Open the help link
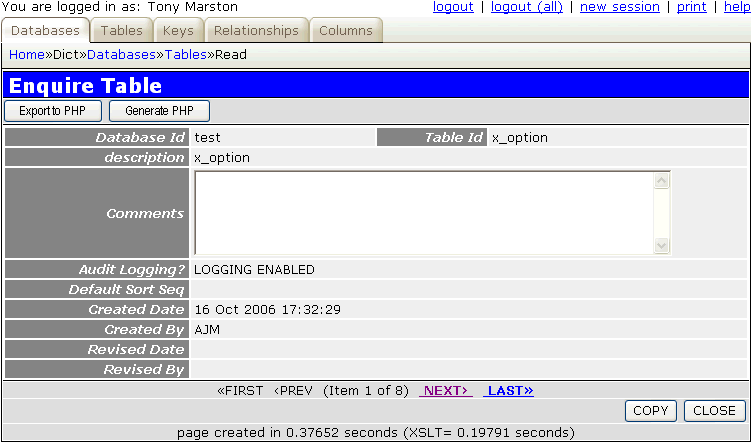The width and height of the screenshot is (752, 443). (x=737, y=7)
